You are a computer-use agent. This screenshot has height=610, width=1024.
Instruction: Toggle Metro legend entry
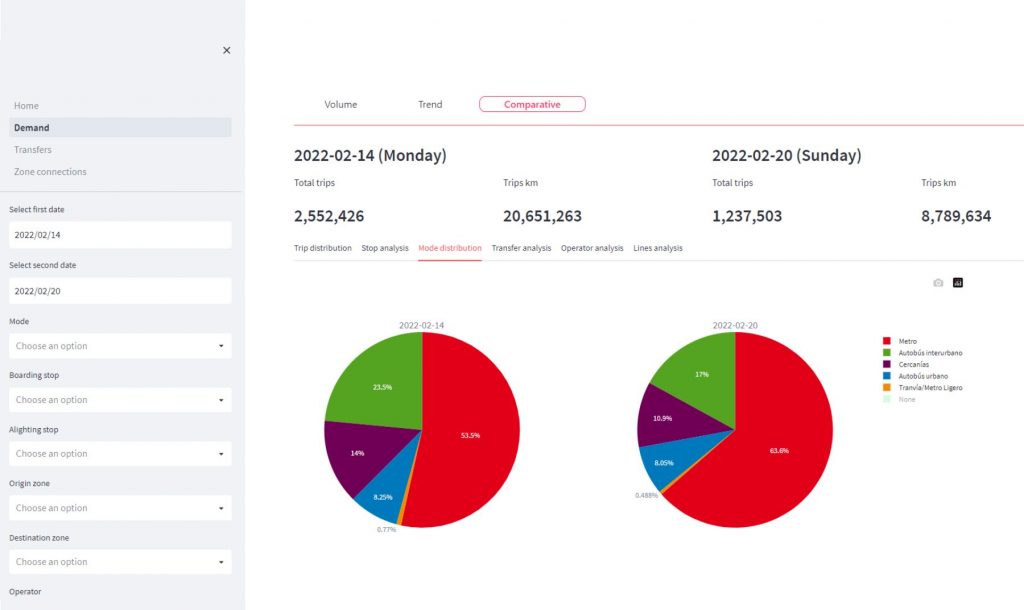pos(908,341)
